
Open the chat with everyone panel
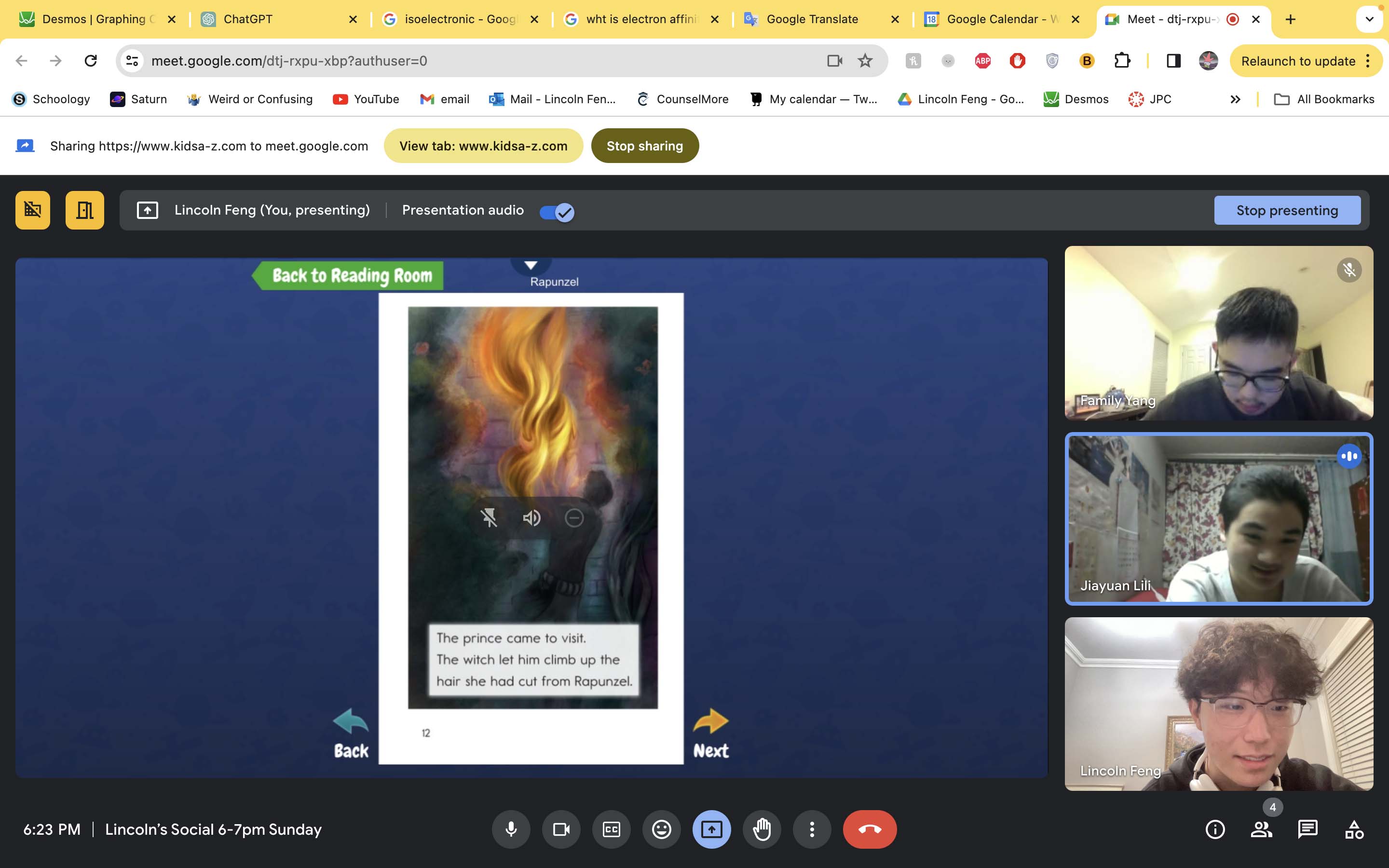(1307, 829)
